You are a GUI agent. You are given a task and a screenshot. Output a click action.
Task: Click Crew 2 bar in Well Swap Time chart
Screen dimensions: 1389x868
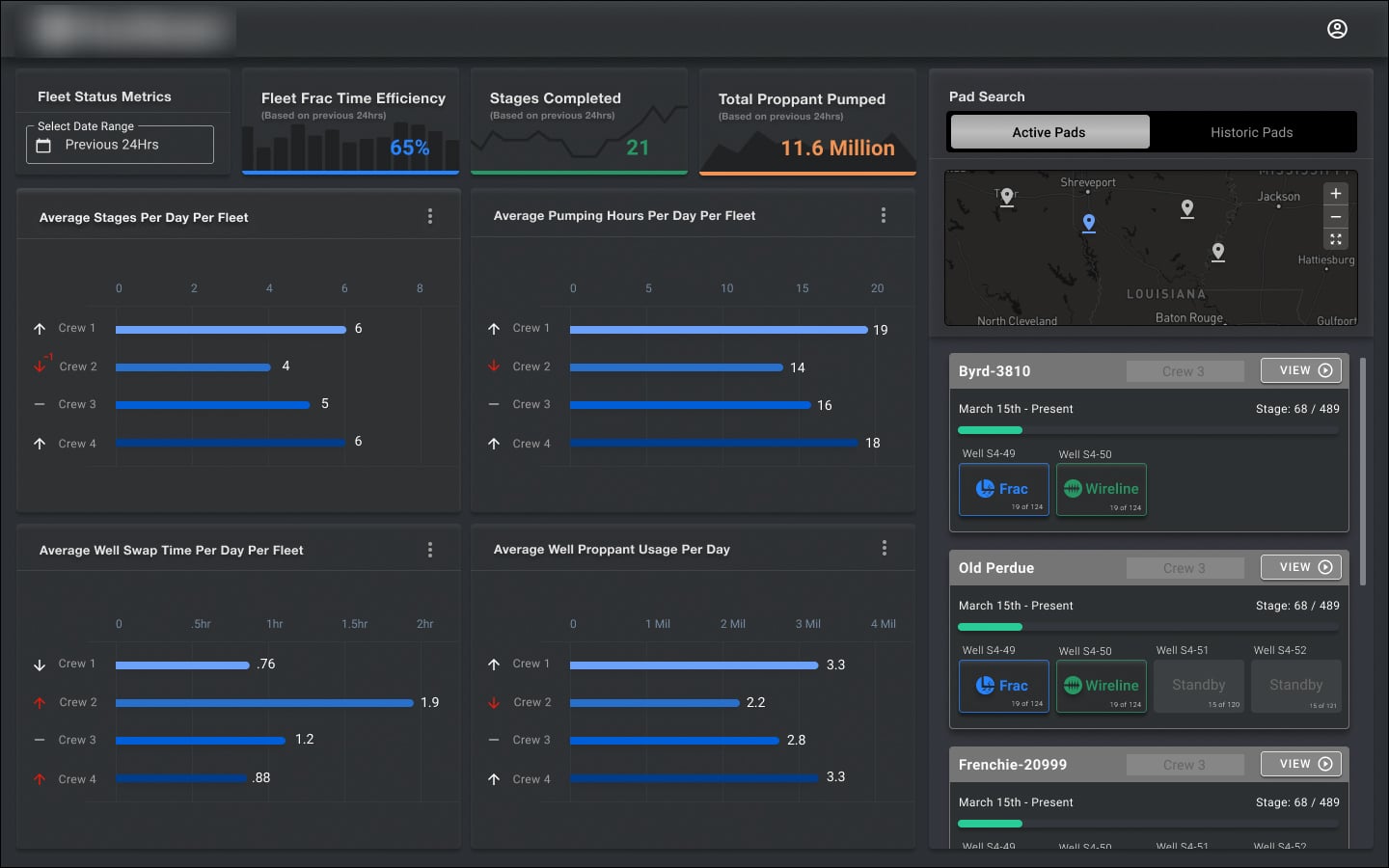(264, 703)
